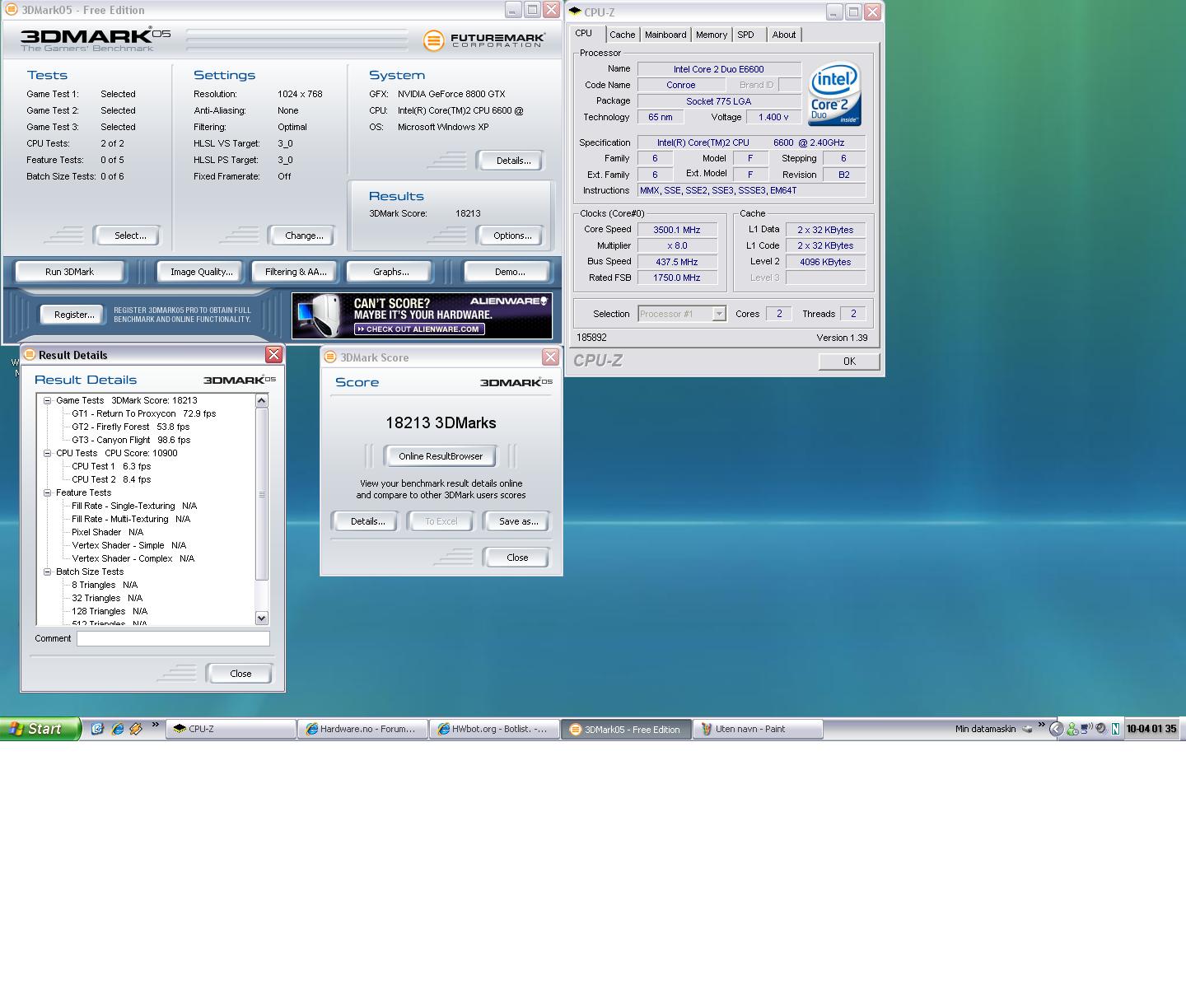
Task: Open the Memory tab in CPU-Z
Action: point(712,35)
